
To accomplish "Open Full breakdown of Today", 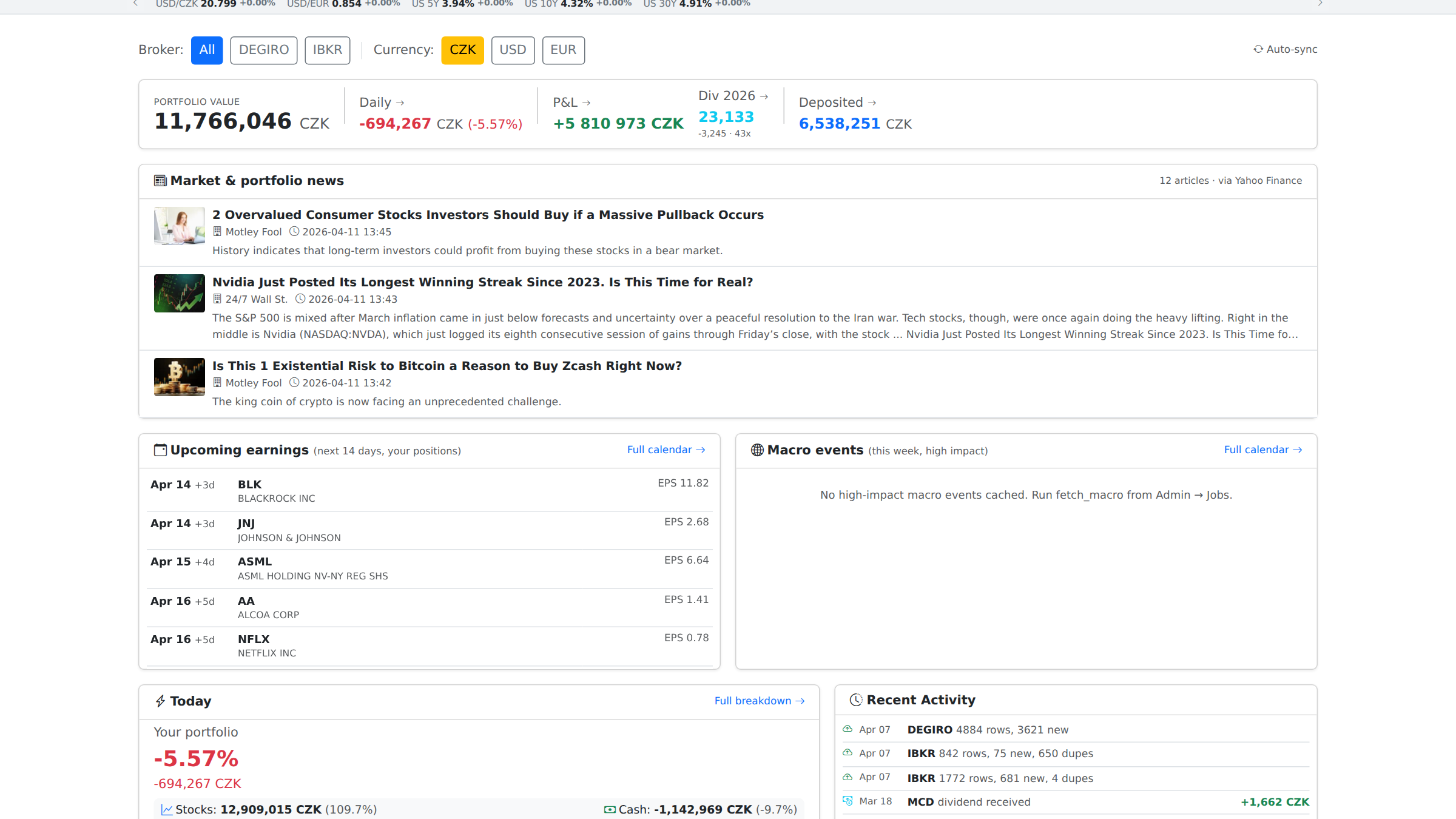I will click(760, 701).
